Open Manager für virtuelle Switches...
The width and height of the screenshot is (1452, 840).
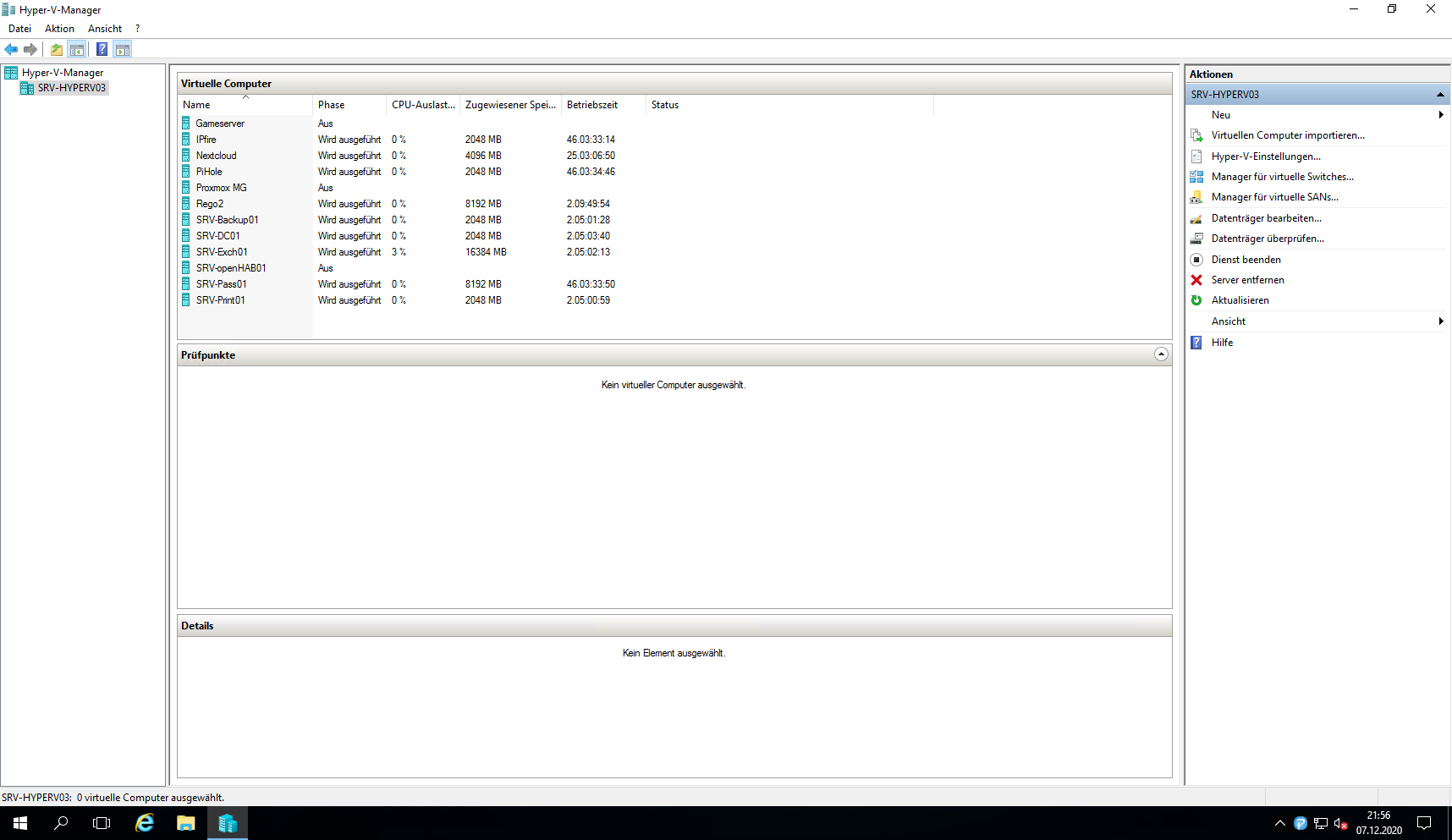(1282, 177)
